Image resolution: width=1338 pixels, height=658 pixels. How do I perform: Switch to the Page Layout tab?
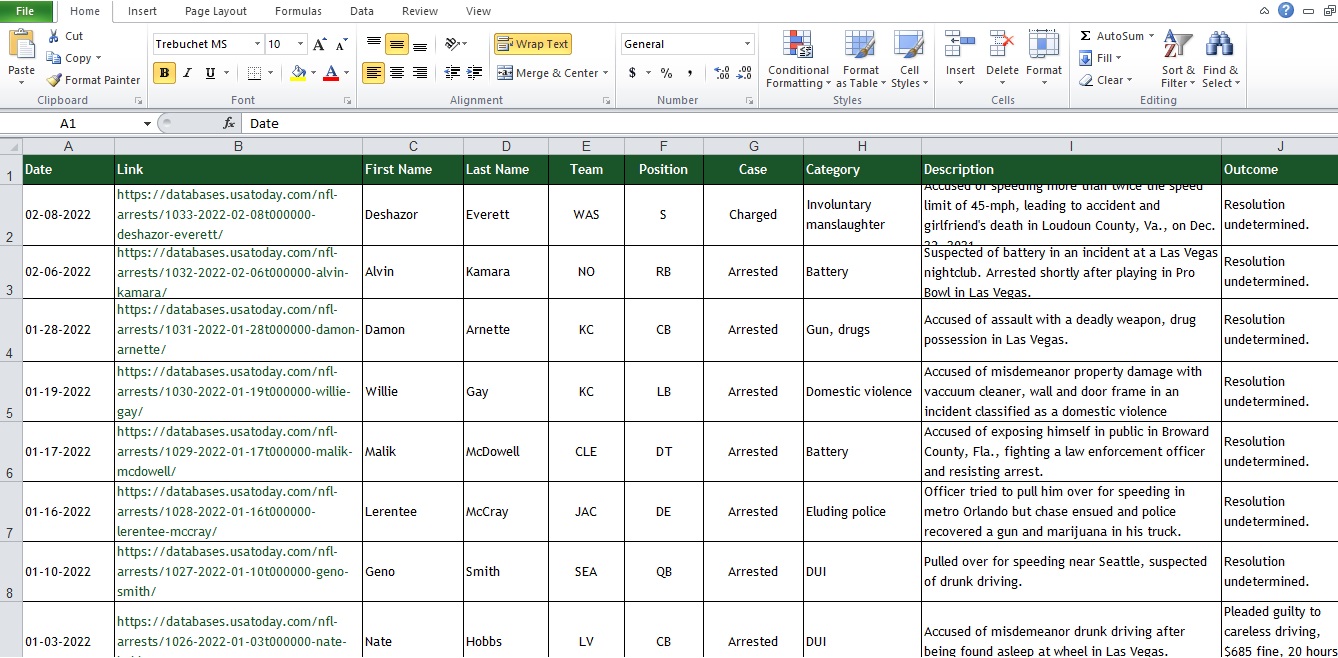click(x=216, y=11)
